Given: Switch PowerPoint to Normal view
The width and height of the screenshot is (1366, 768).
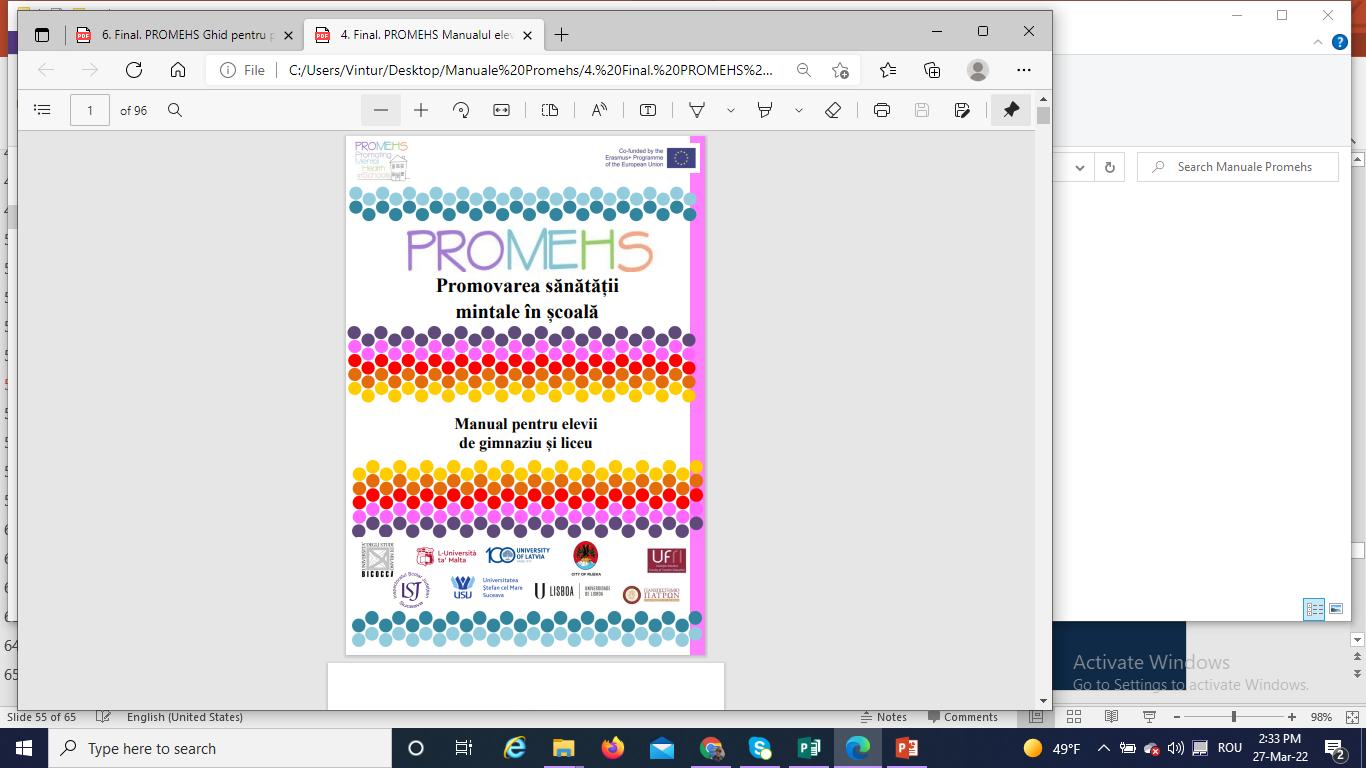Looking at the screenshot, I should tap(1036, 717).
